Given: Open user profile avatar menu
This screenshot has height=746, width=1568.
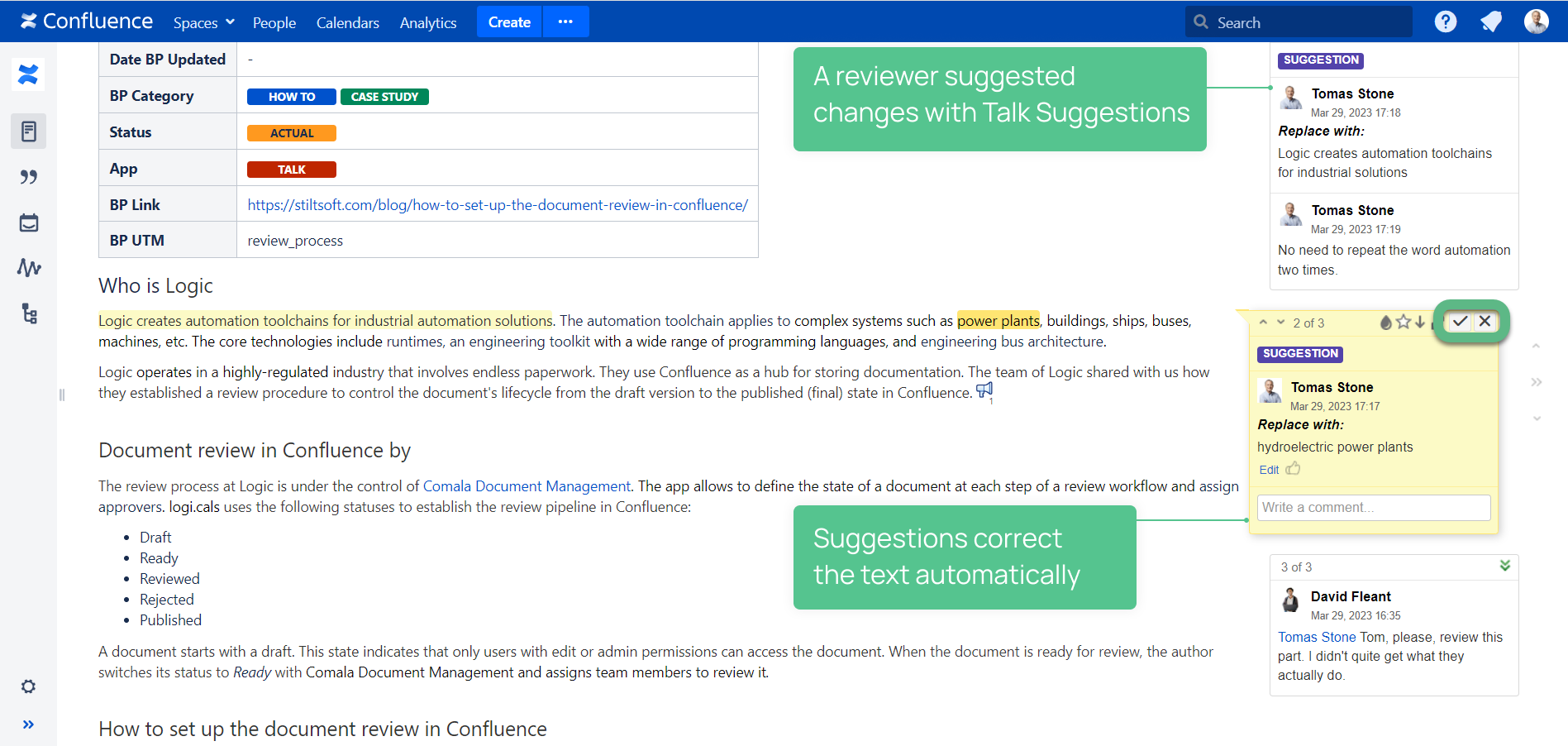Looking at the screenshot, I should point(1537,22).
